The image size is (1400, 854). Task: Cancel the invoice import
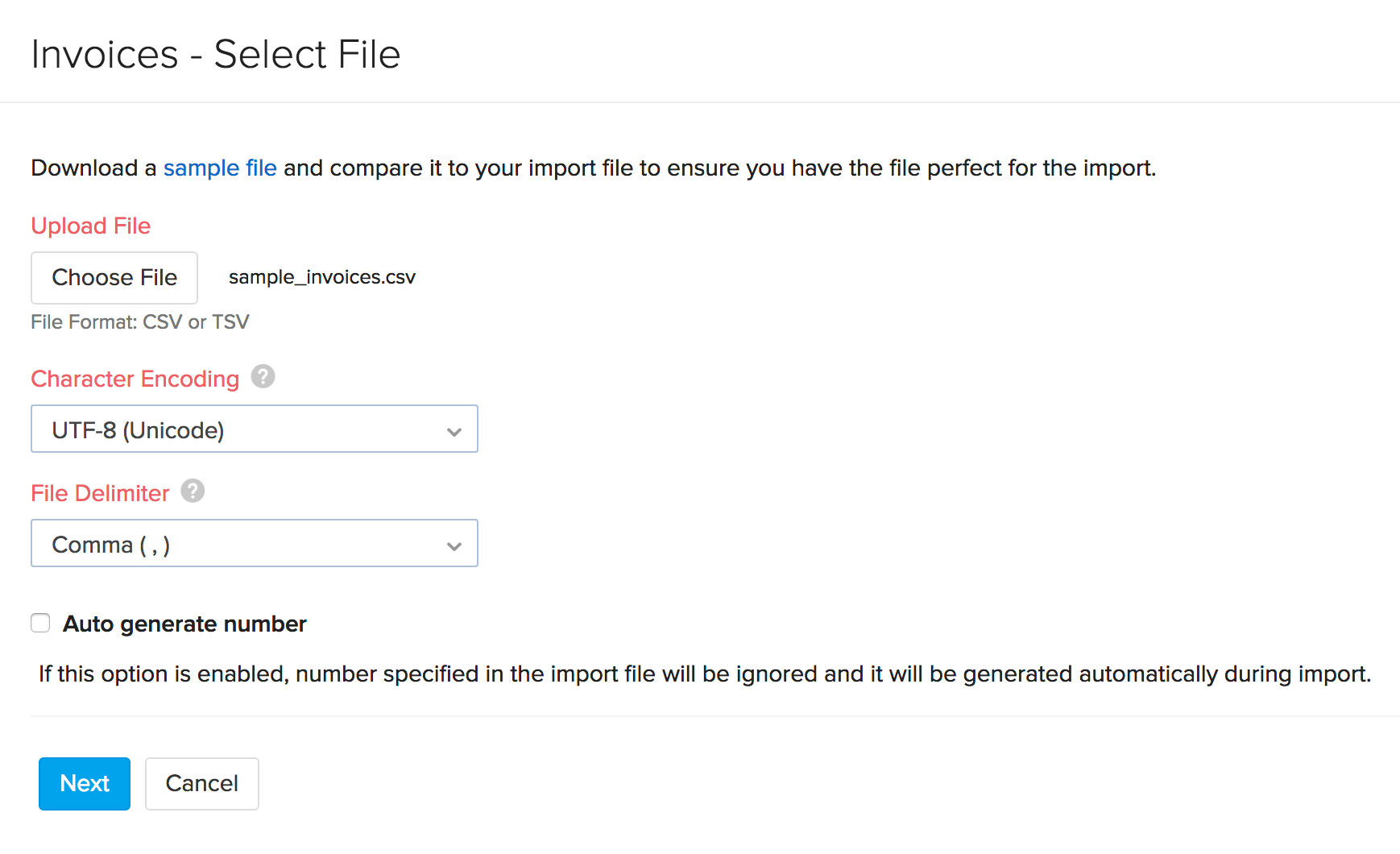pos(201,783)
